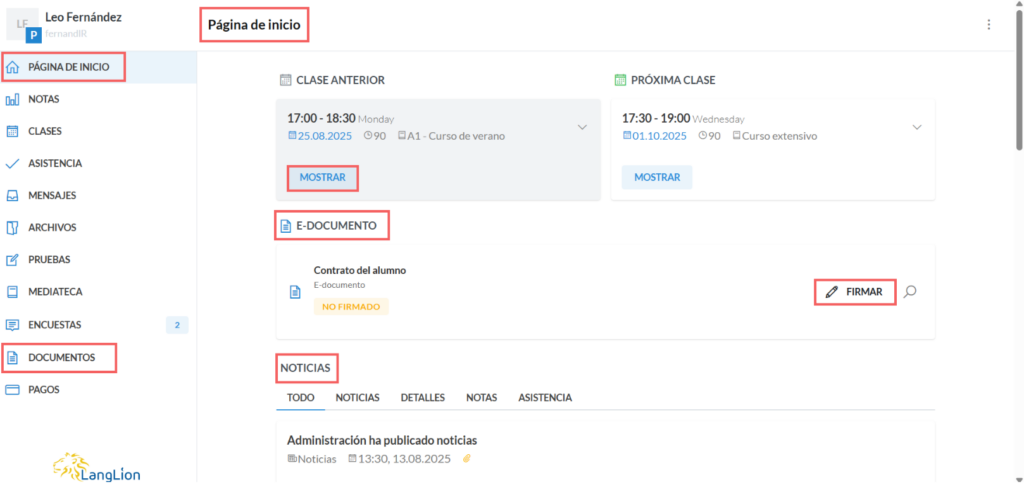Click the Asistencia checkmark icon
Screen dimensions: 1024x501
[13, 163]
